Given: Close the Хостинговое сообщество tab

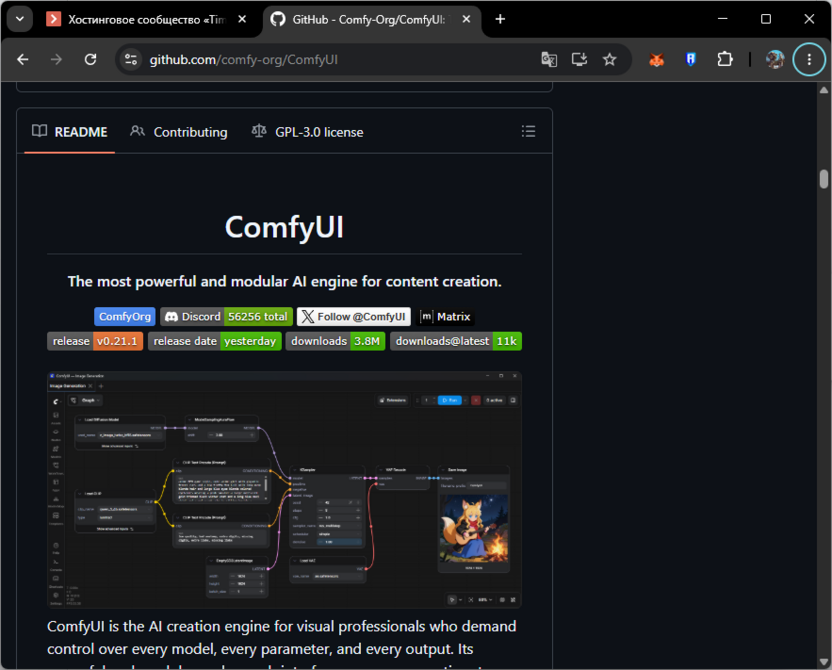Looking at the screenshot, I should pyautogui.click(x=242, y=20).
